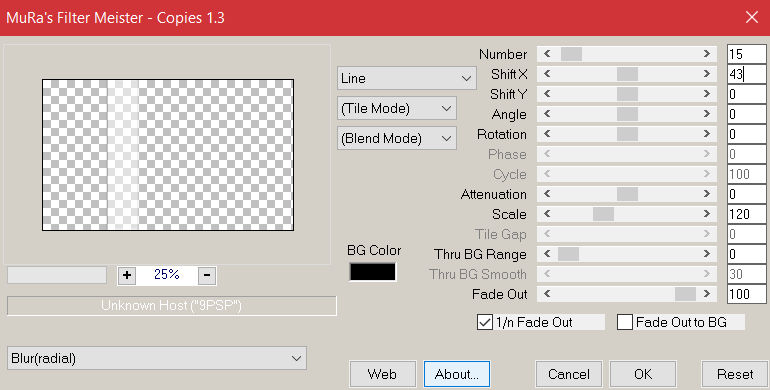The height and width of the screenshot is (390, 770).
Task: Click right arrow of Number slider
Action: click(707, 54)
